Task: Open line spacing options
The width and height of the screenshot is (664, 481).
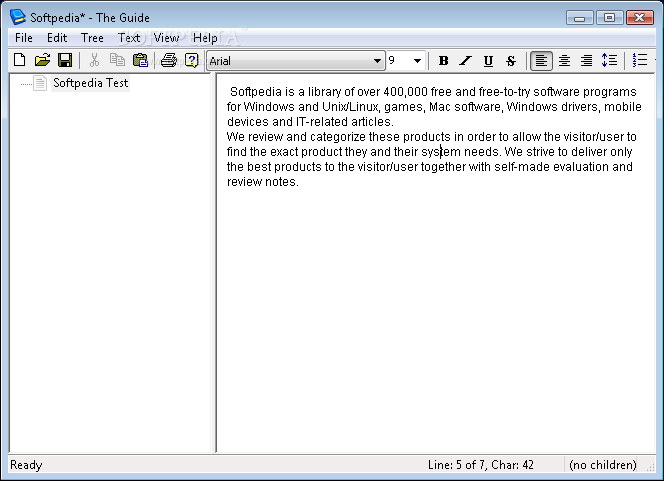Action: click(609, 61)
